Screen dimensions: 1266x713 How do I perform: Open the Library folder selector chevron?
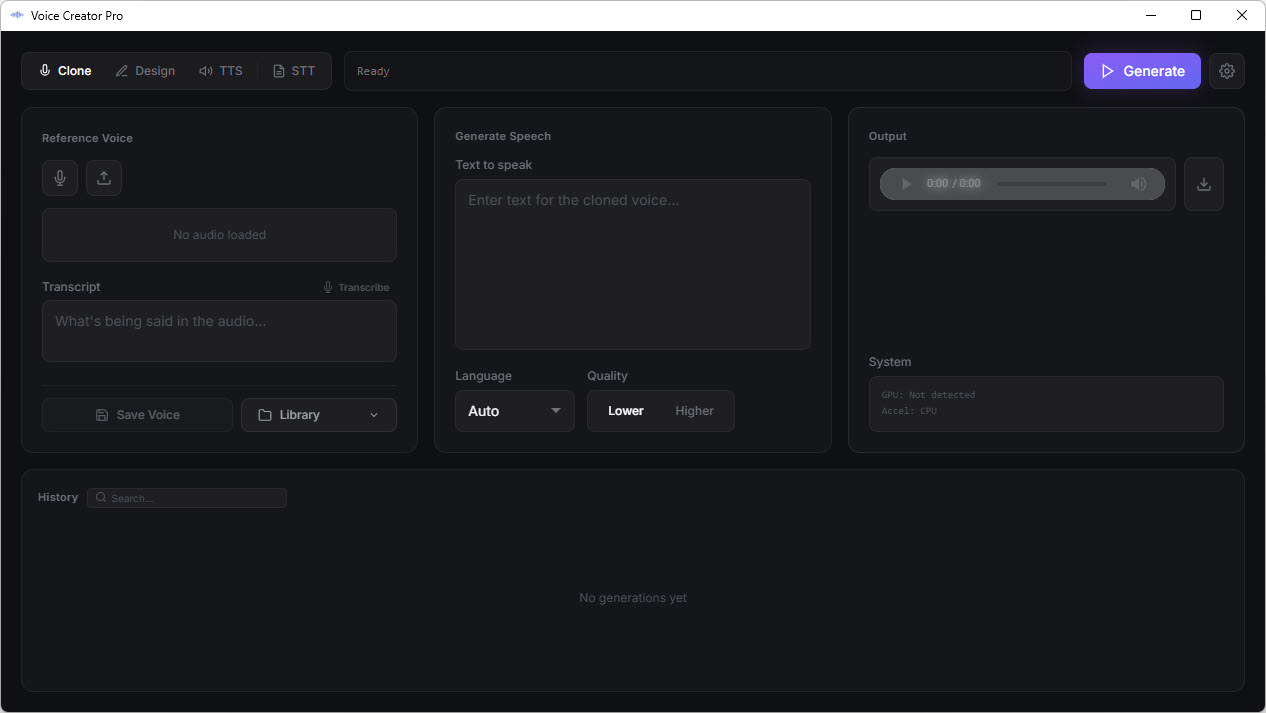click(373, 414)
